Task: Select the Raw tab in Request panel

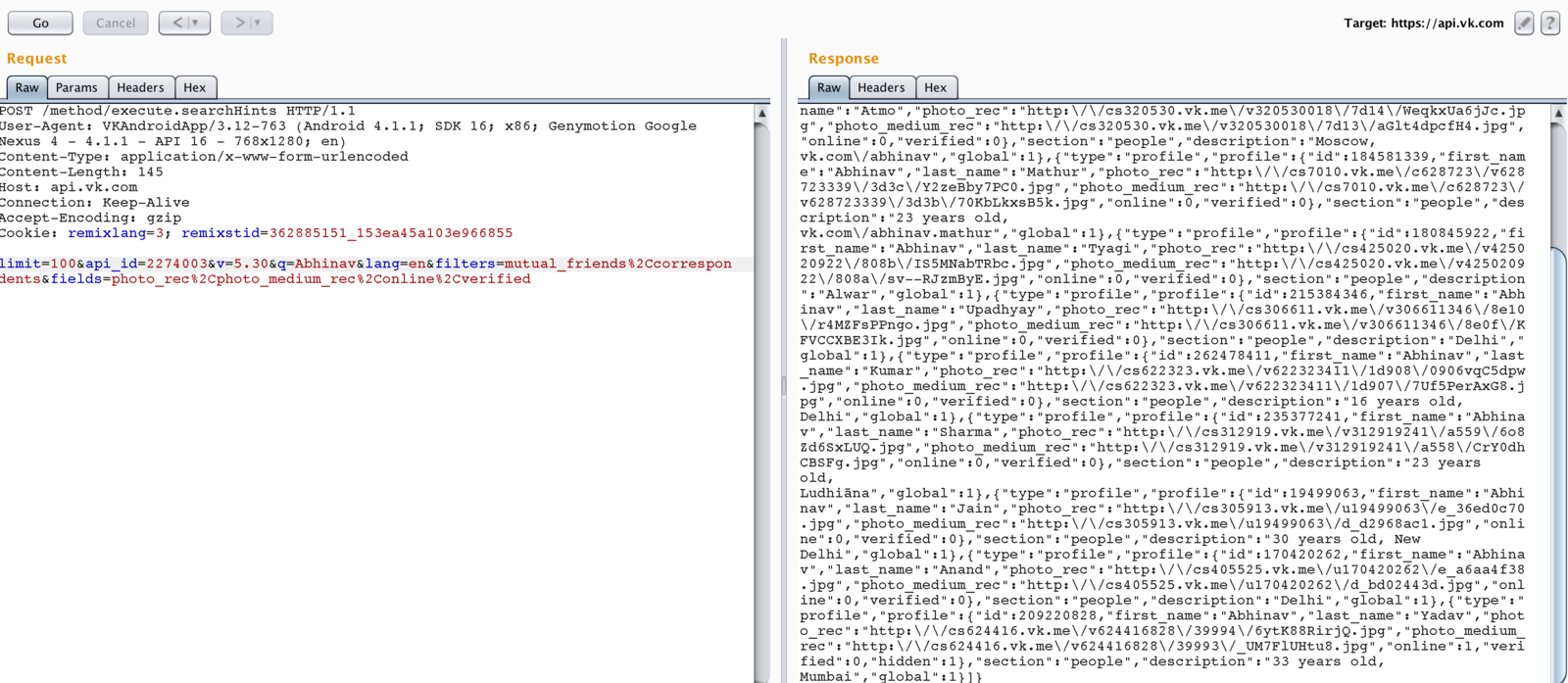Action: [27, 87]
